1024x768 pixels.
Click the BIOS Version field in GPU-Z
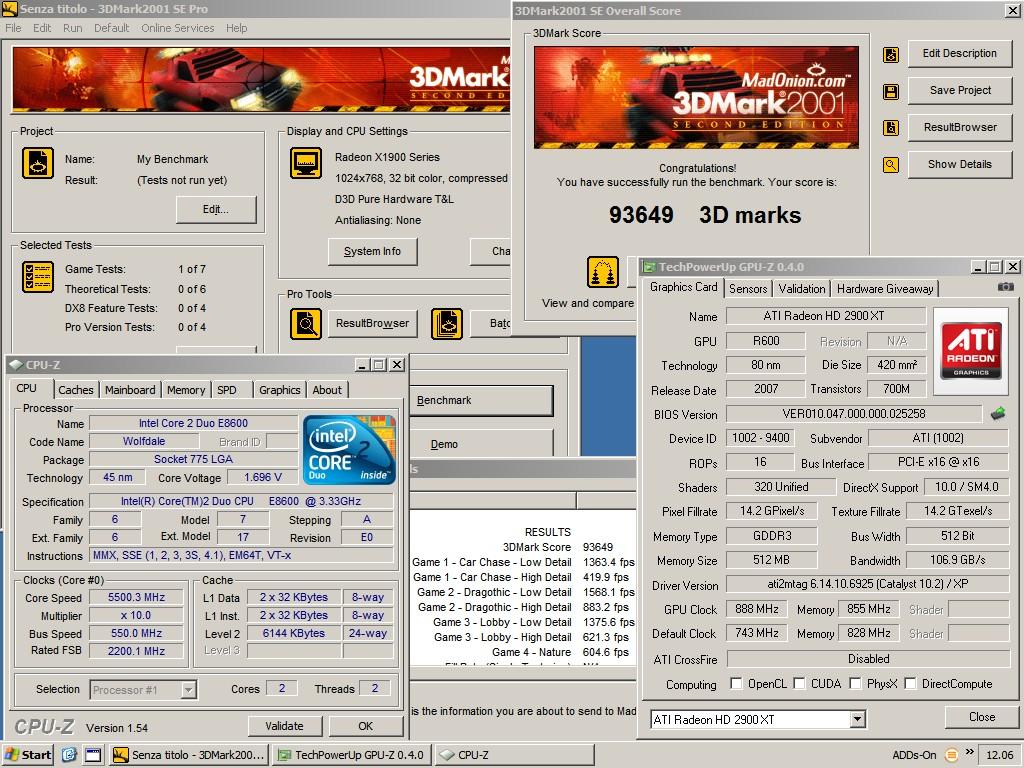pyautogui.click(x=854, y=413)
